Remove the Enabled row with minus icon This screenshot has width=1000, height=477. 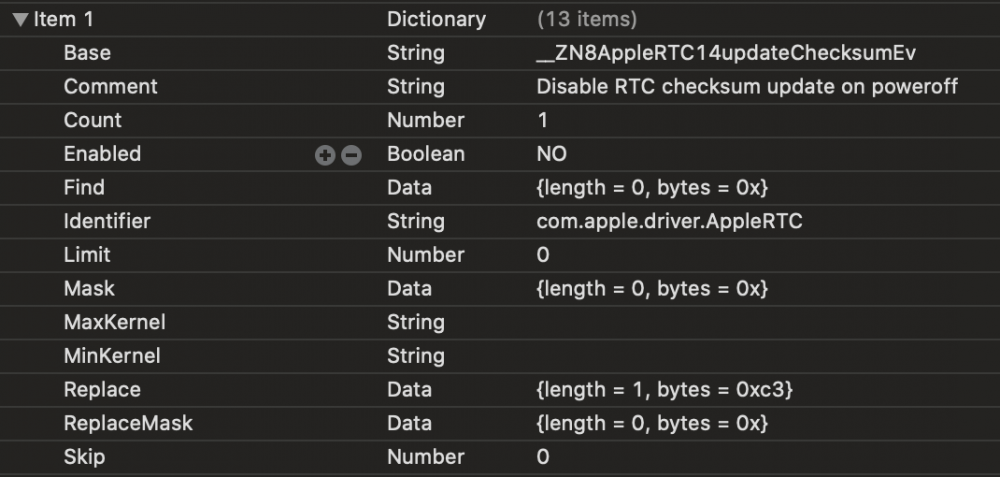click(351, 155)
